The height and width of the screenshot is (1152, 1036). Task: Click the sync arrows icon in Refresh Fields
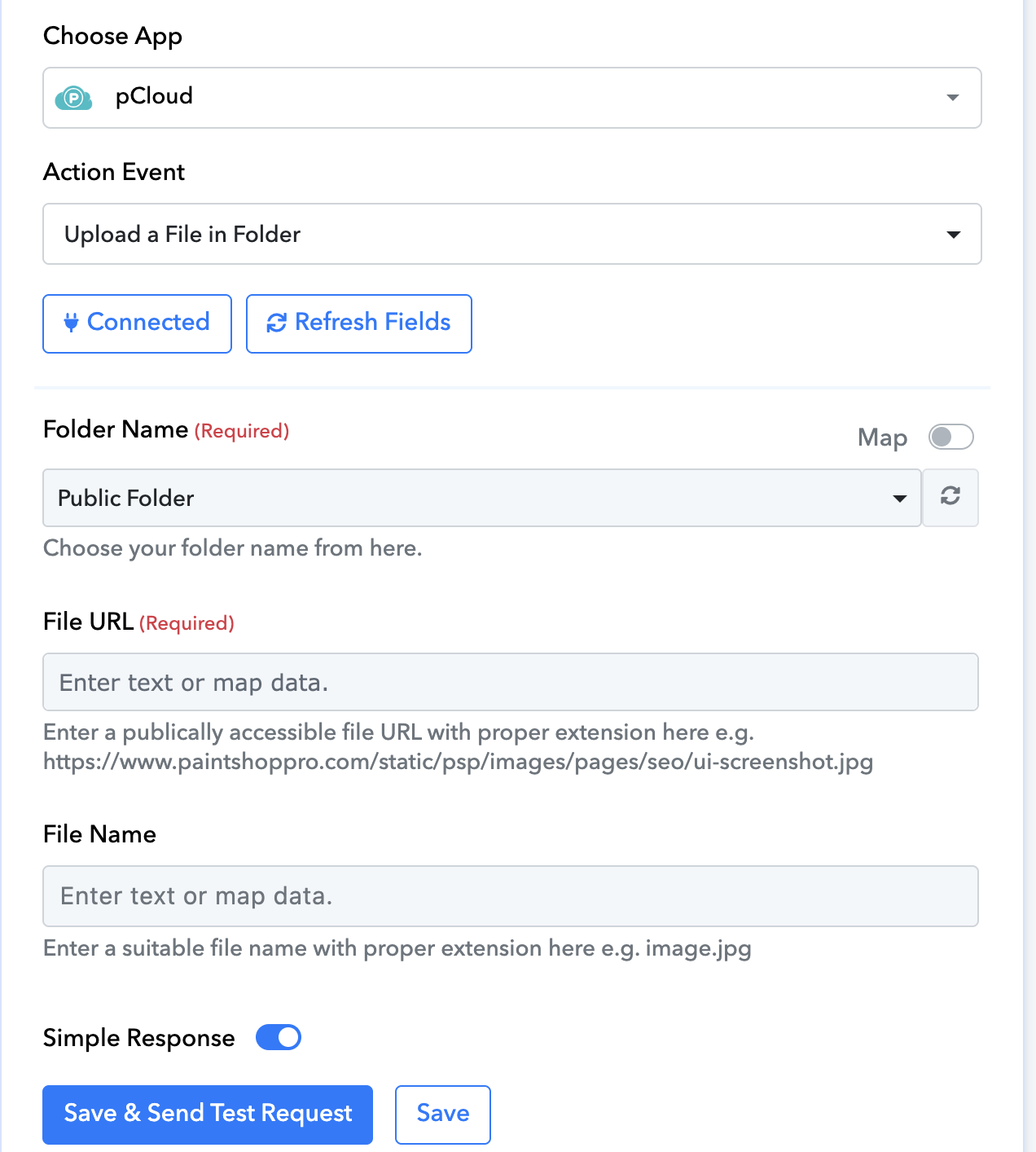pyautogui.click(x=277, y=323)
